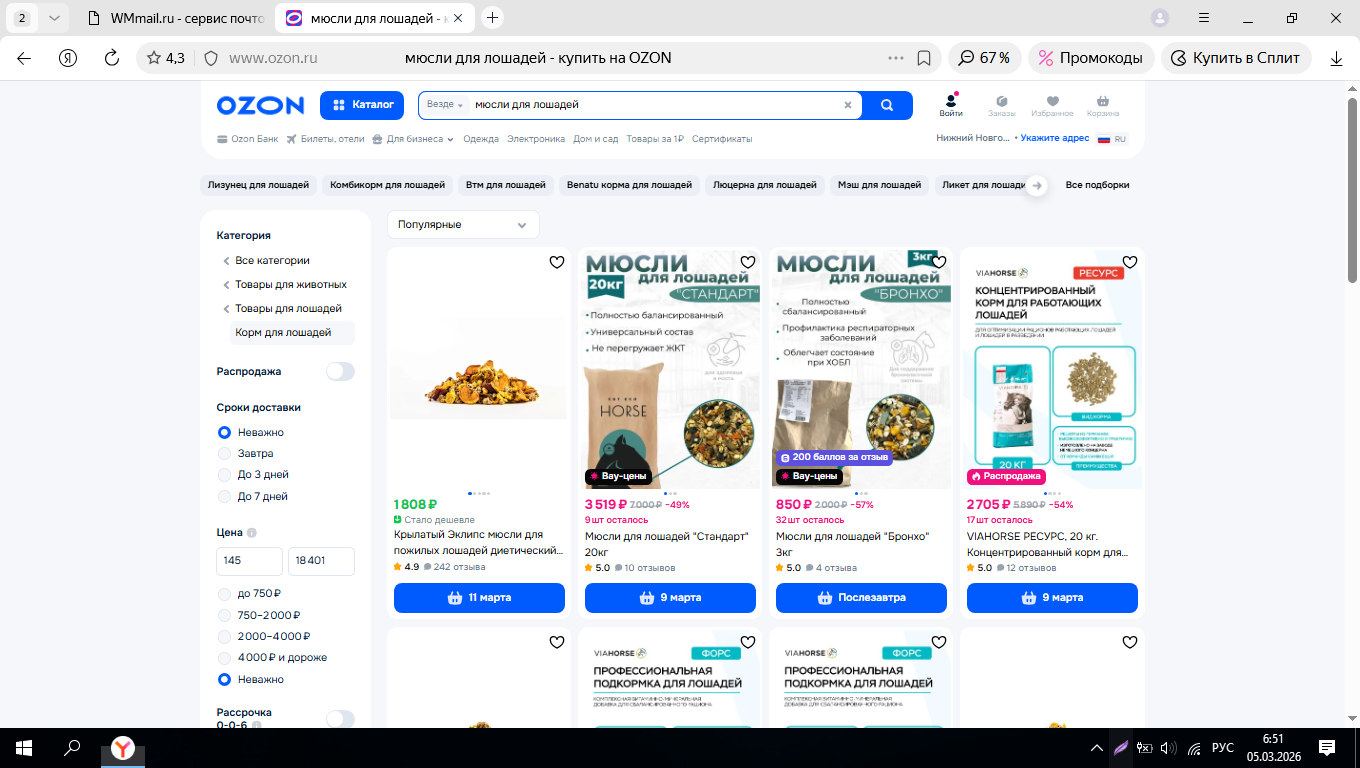1360x768 pixels.
Task: Switch to the WMmail.ru browser tab
Action: (x=175, y=18)
